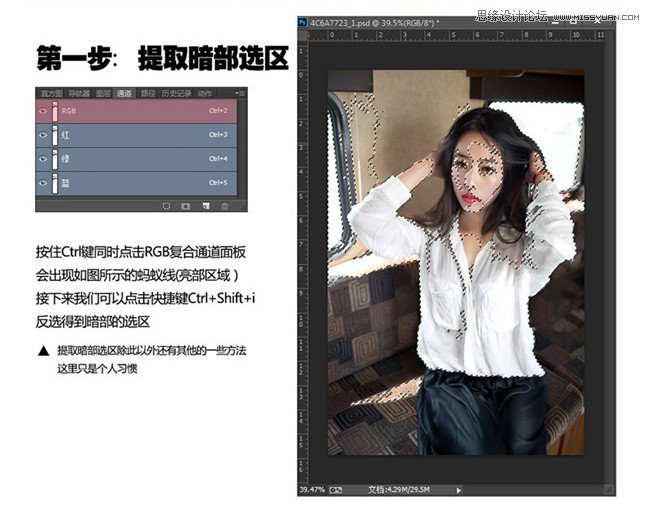Click the 绿 channel thumbnail
This screenshot has height=513, width=650.
[x=55, y=159]
